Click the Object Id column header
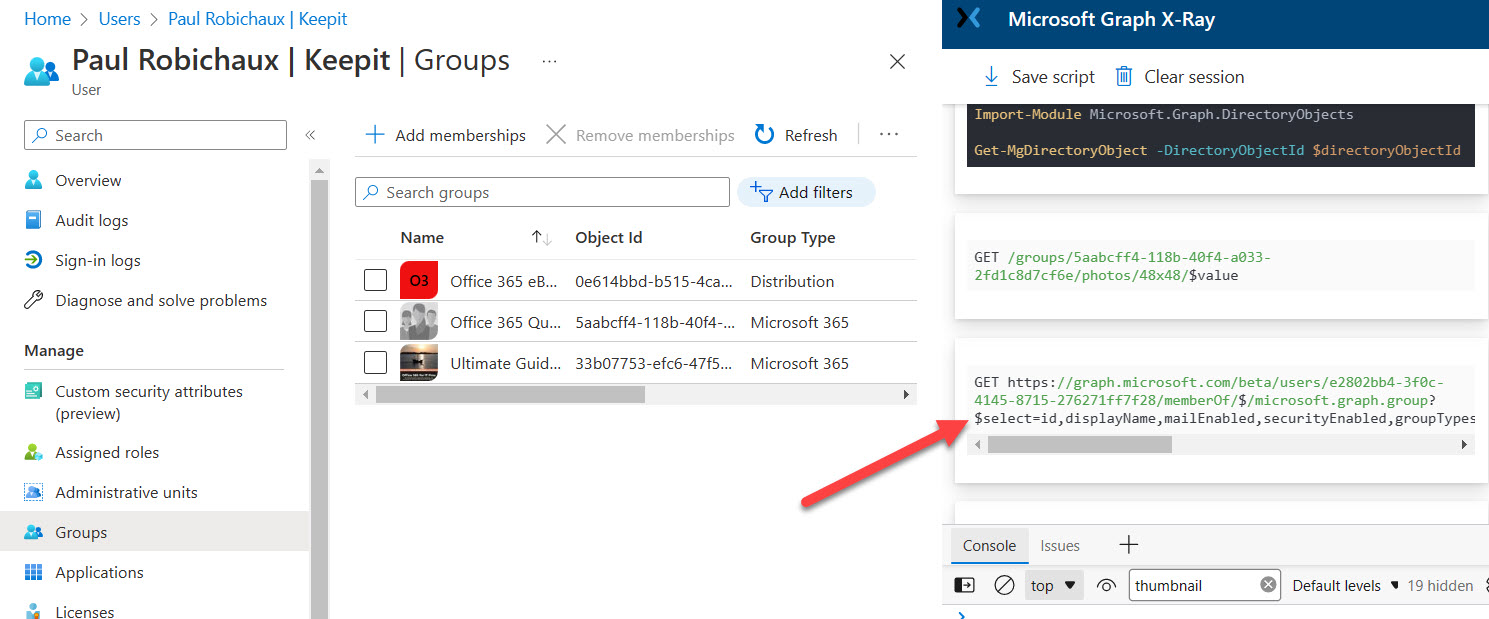 pyautogui.click(x=609, y=238)
